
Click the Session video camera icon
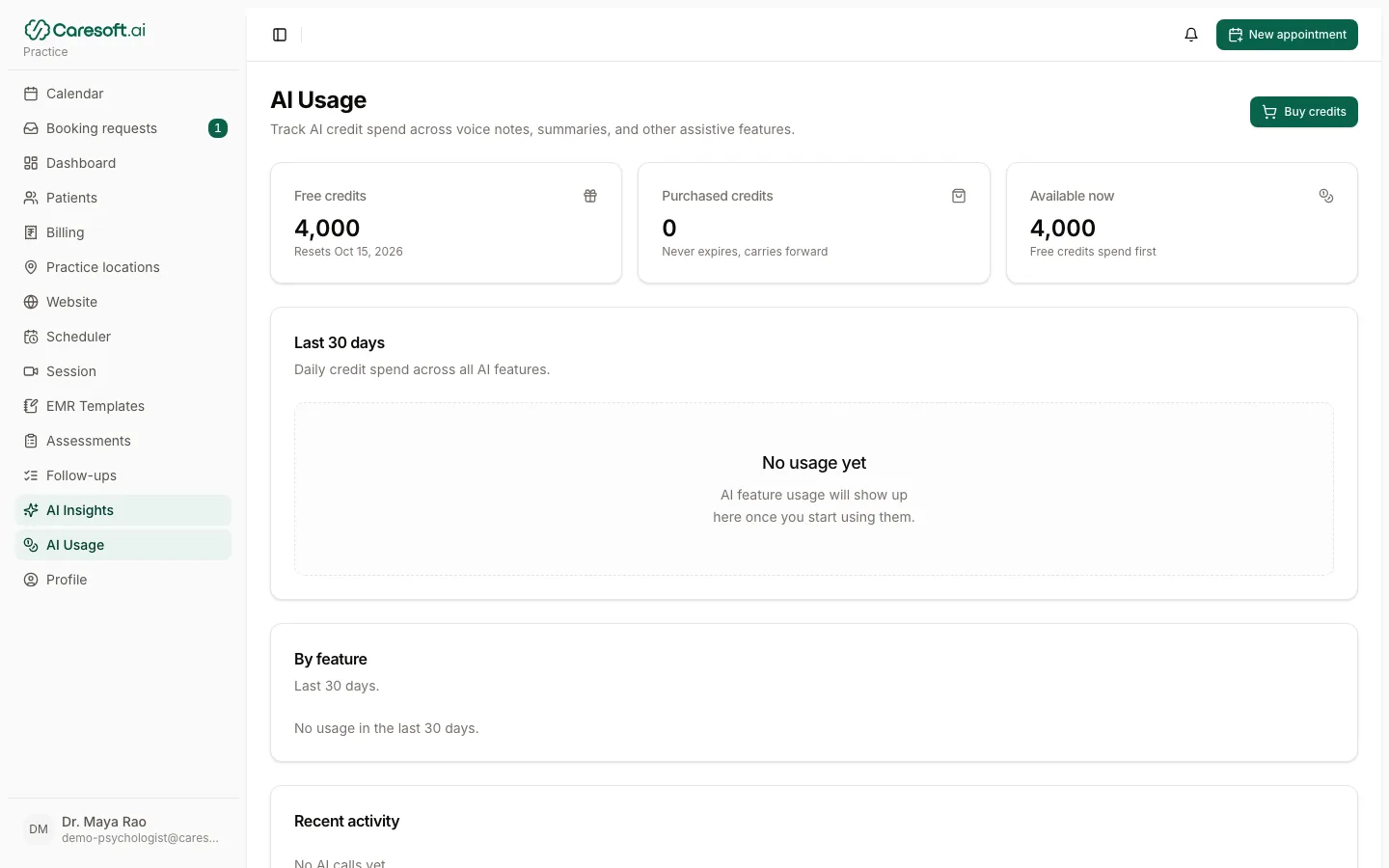pos(31,371)
